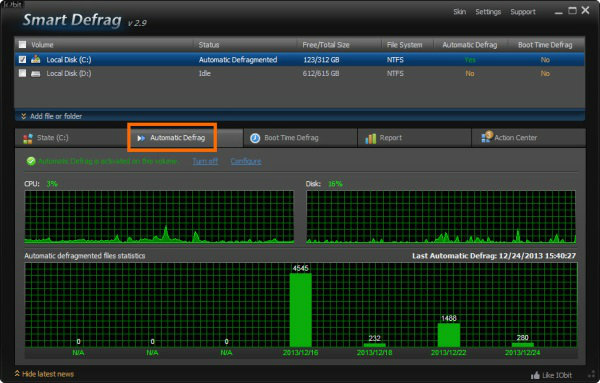Click the 123/312 GB size cell
Viewport: 600px width, 383px height.
click(x=321, y=60)
